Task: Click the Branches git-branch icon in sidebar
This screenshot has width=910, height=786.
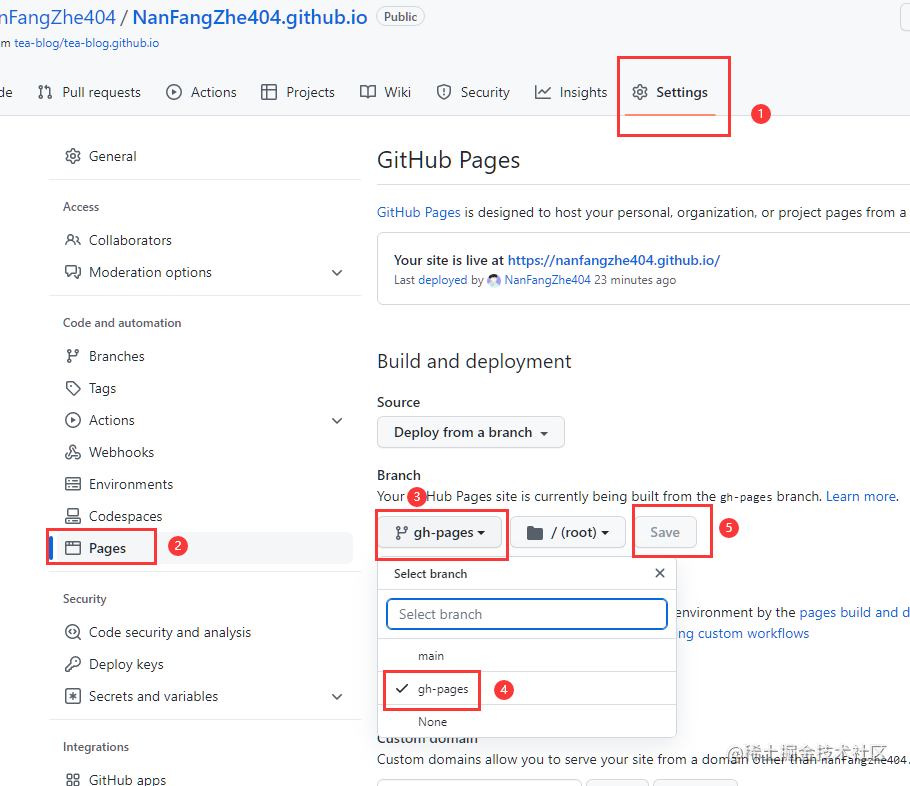Action: pyautogui.click(x=73, y=356)
